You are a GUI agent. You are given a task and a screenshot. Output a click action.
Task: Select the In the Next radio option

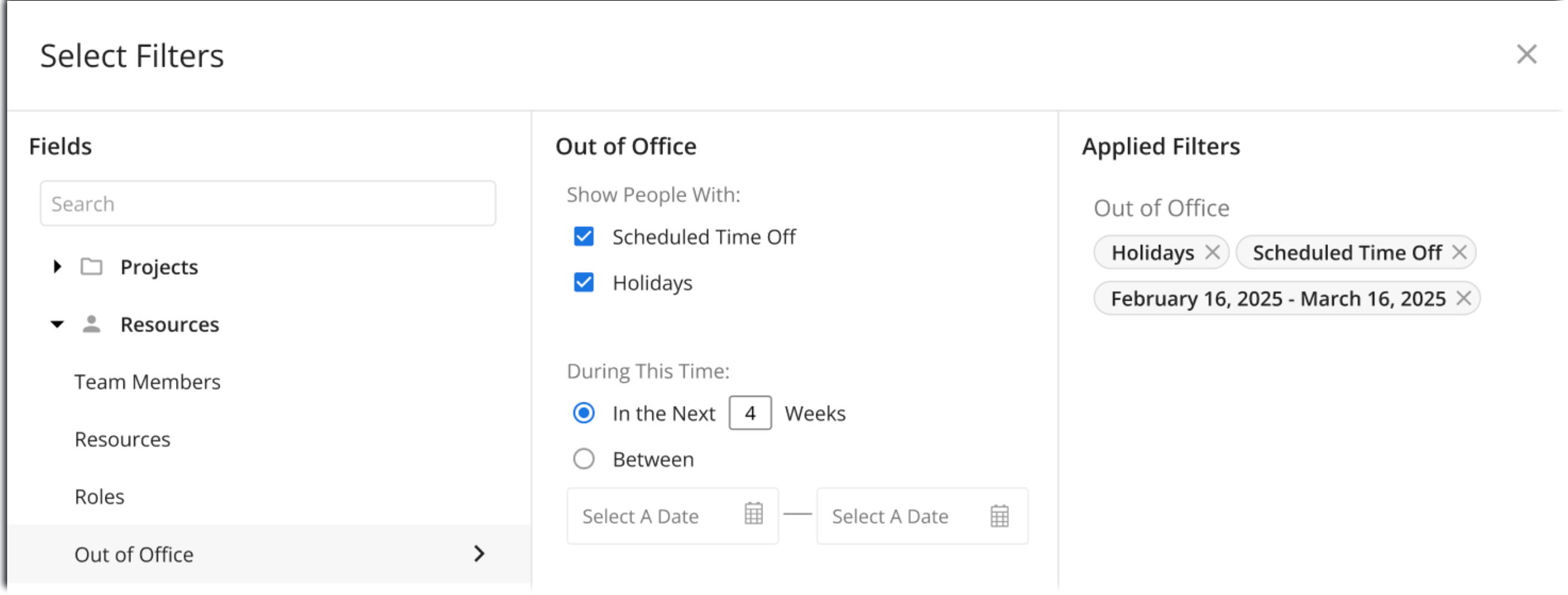(583, 413)
